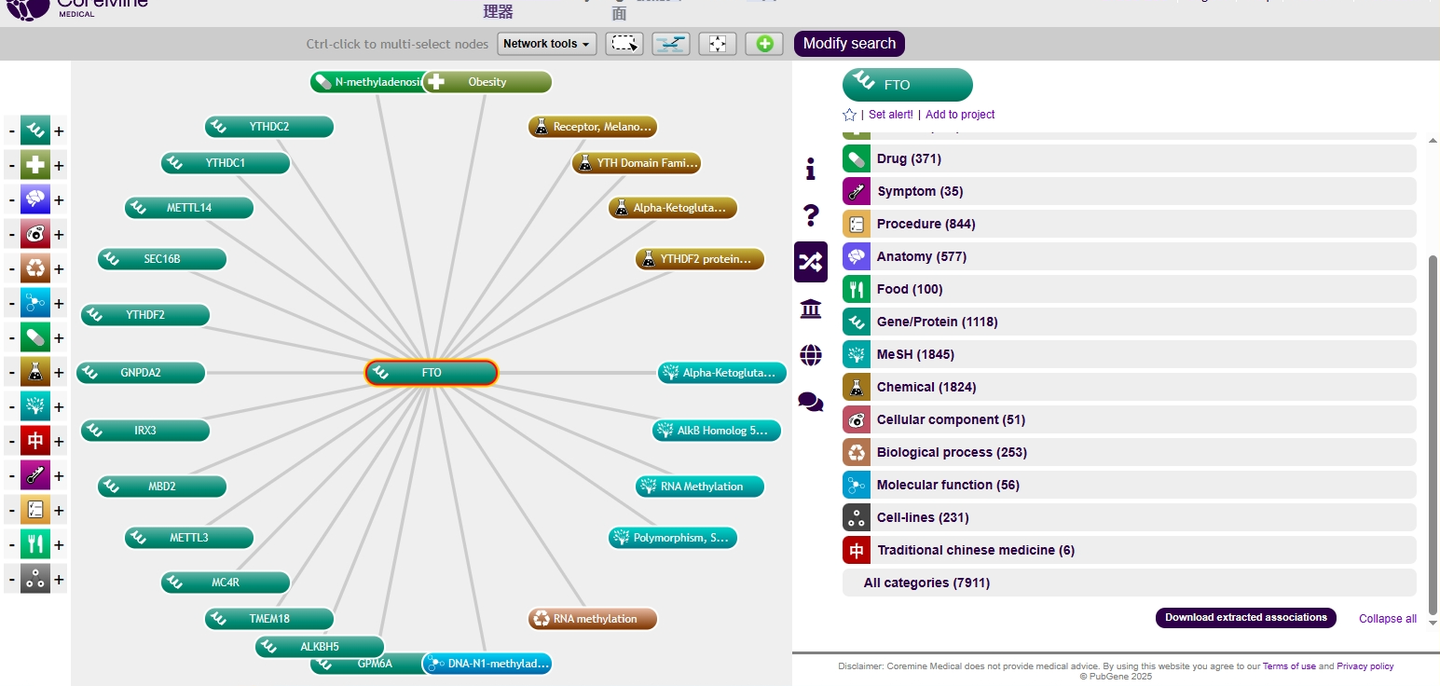Open the Network tools dropdown
Screen dimensions: 1440x686
pyautogui.click(x=547, y=44)
